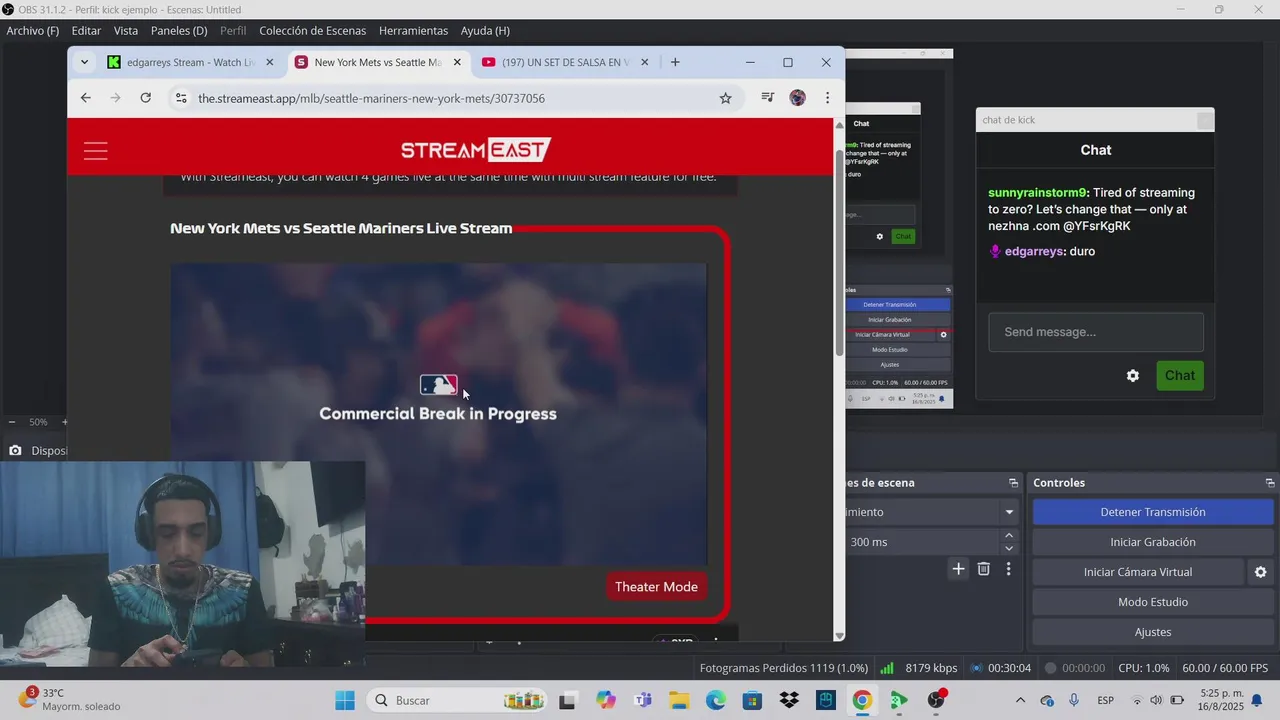Undock the scene transitions panel
This screenshot has height=720, width=1280.
[x=1013, y=483]
